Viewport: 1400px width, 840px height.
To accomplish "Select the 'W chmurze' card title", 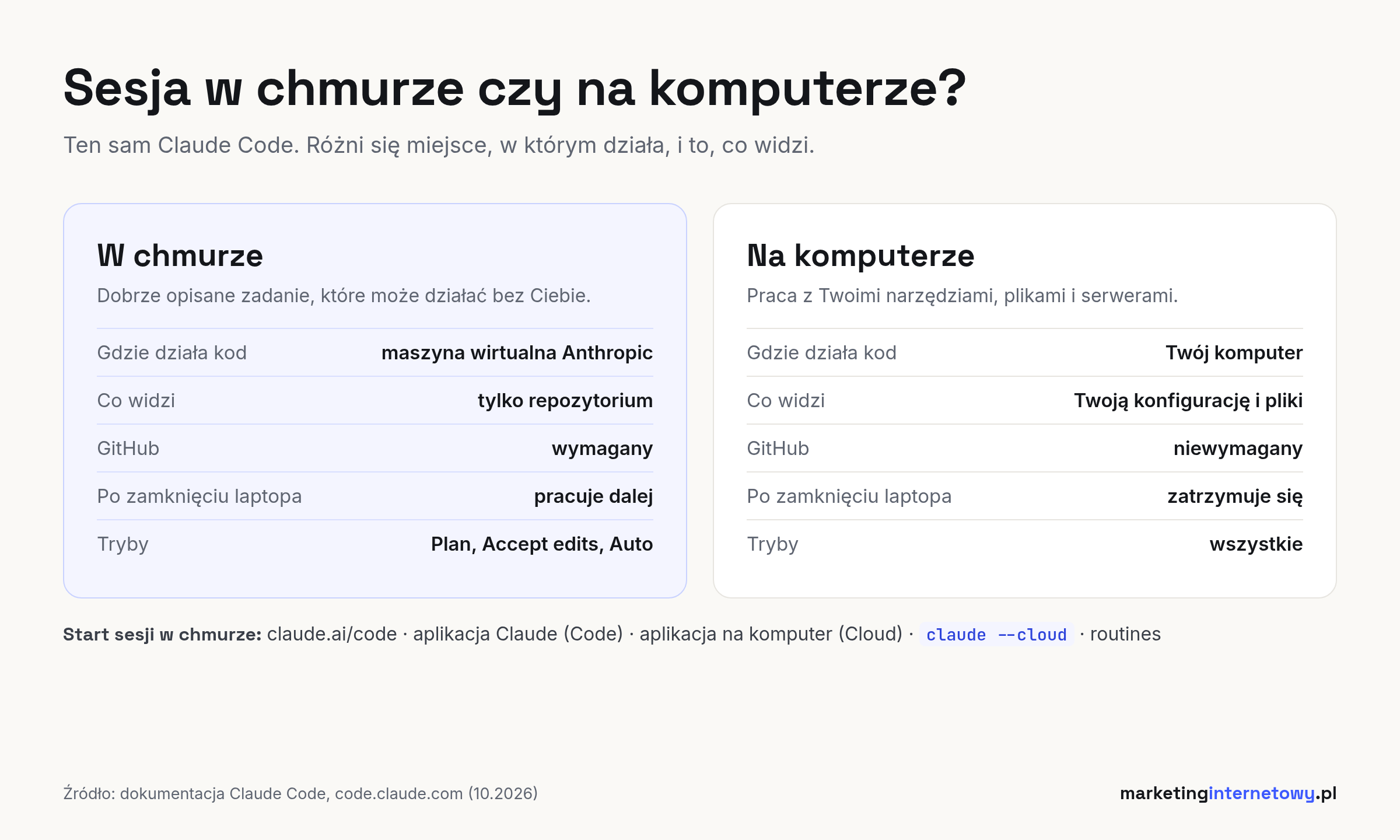I will click(x=180, y=256).
